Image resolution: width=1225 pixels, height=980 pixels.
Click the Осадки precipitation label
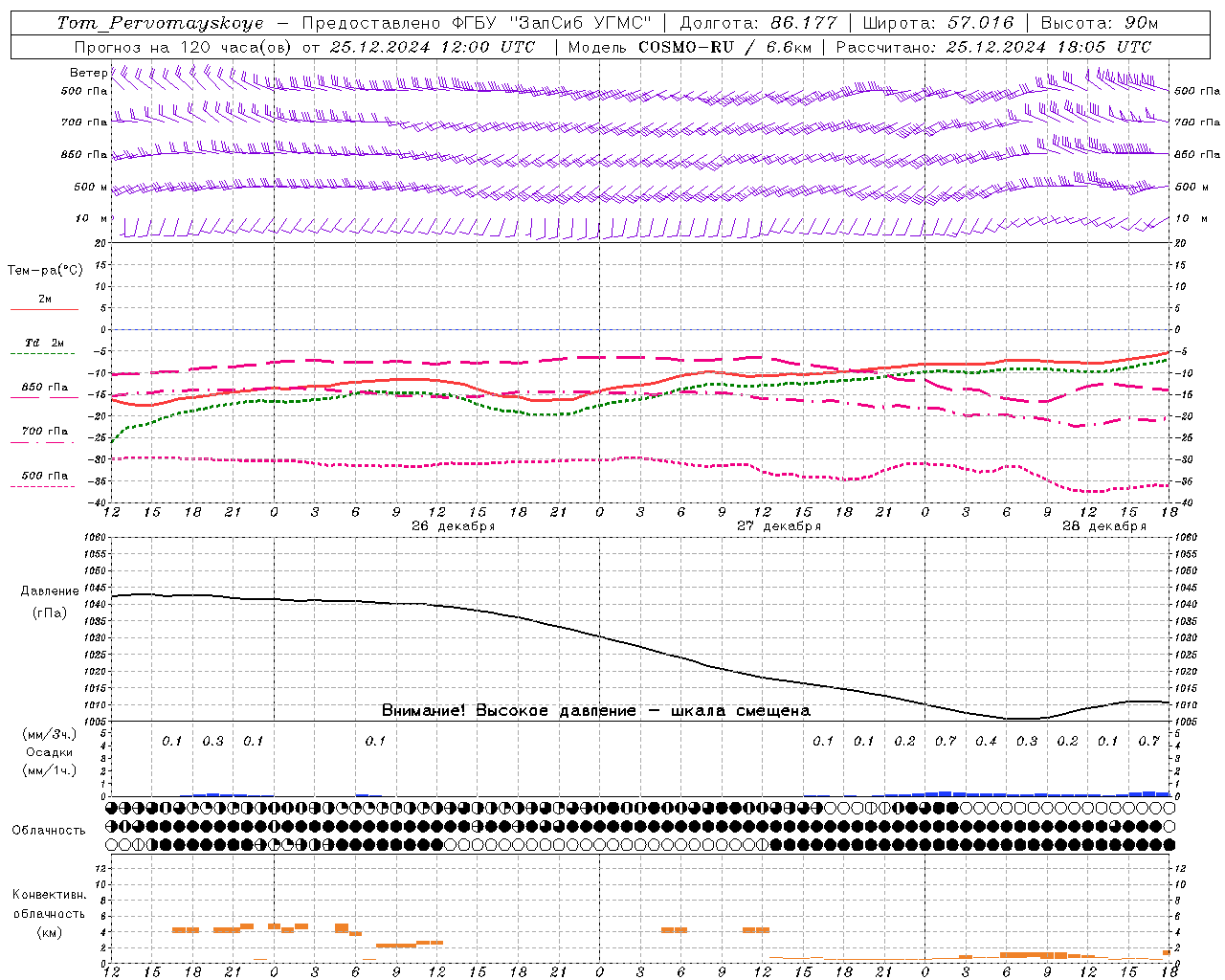point(50,752)
